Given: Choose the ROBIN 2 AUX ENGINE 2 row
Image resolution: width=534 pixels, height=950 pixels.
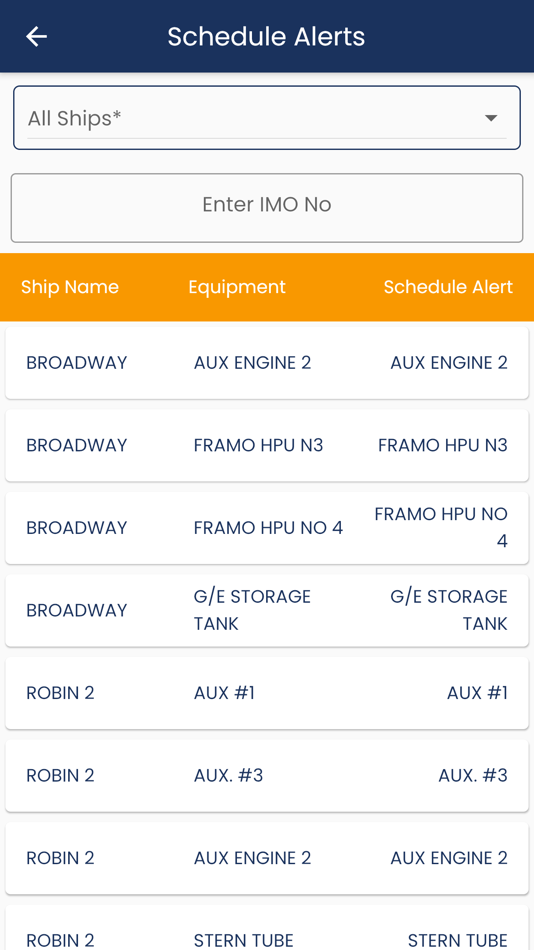Looking at the screenshot, I should point(267,857).
